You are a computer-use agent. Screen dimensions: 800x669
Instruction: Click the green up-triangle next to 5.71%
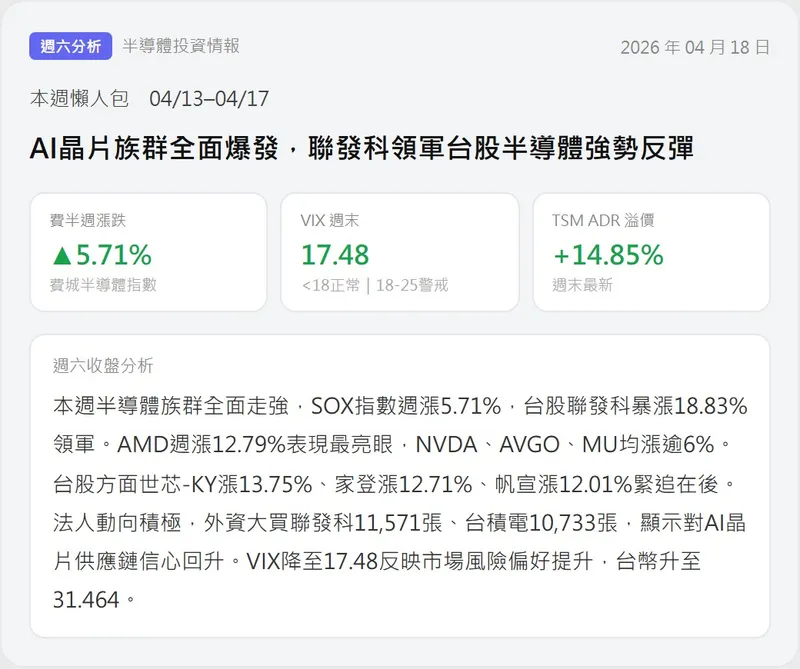point(62,256)
